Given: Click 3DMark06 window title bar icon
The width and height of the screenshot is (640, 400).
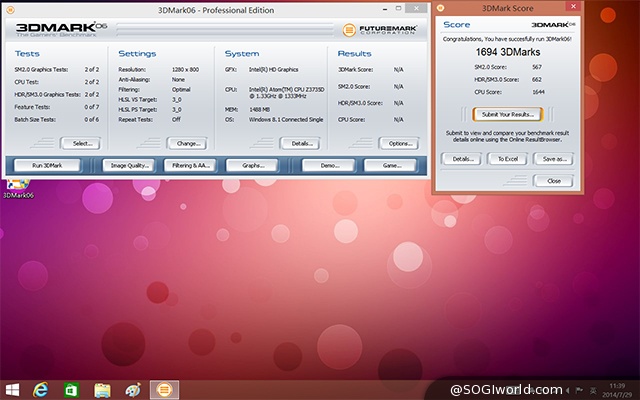Looking at the screenshot, I should point(10,10).
